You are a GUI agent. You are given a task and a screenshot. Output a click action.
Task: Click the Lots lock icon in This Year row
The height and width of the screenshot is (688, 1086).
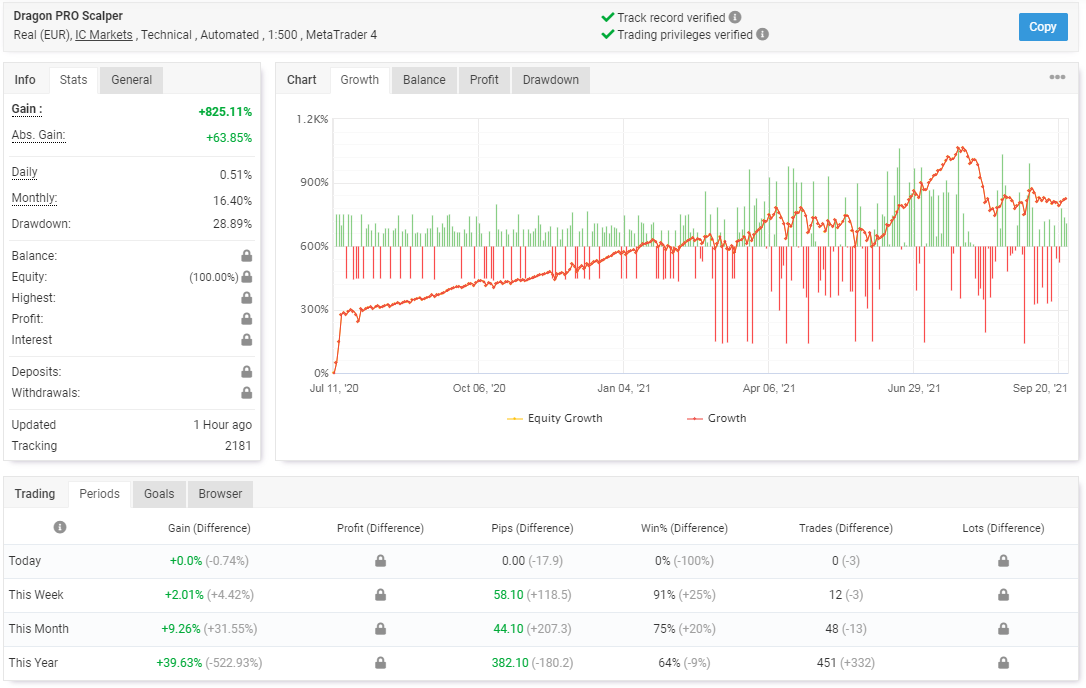[x=1003, y=663]
